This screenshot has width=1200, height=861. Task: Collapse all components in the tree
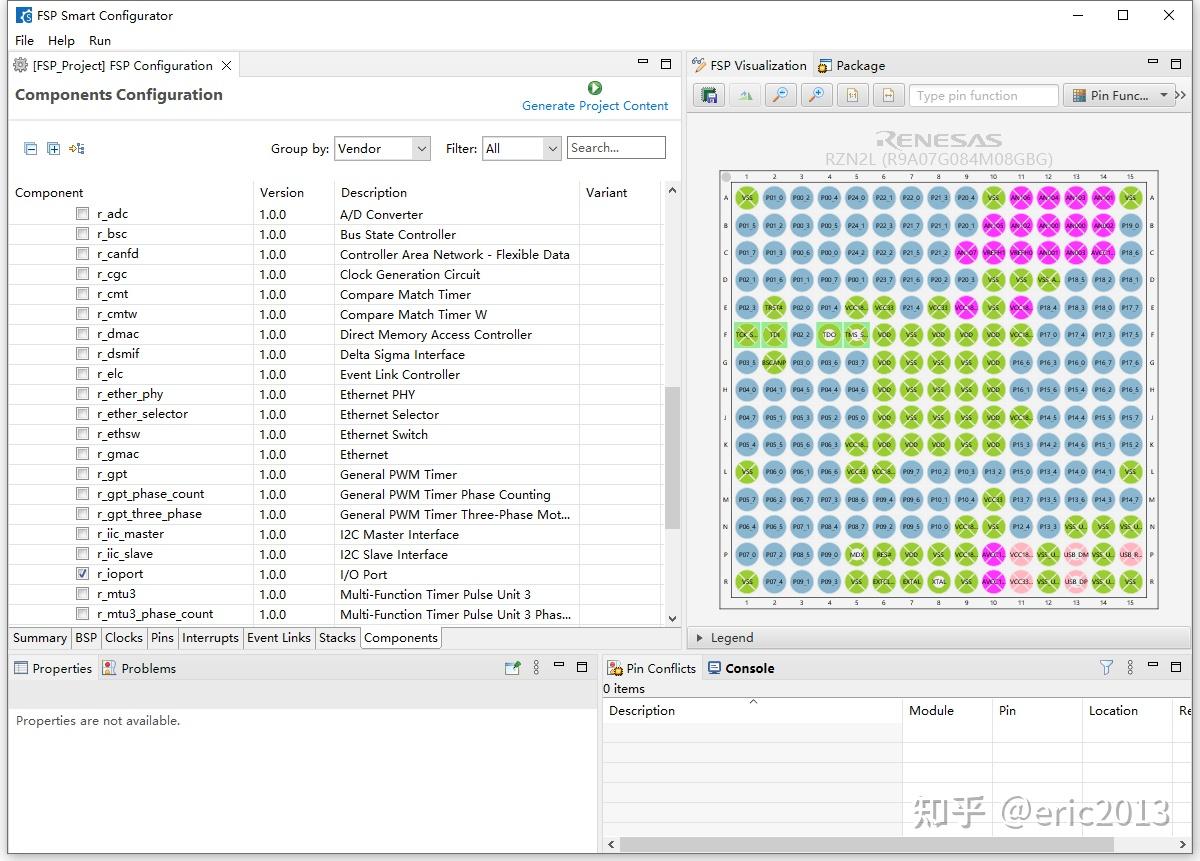(x=30, y=148)
